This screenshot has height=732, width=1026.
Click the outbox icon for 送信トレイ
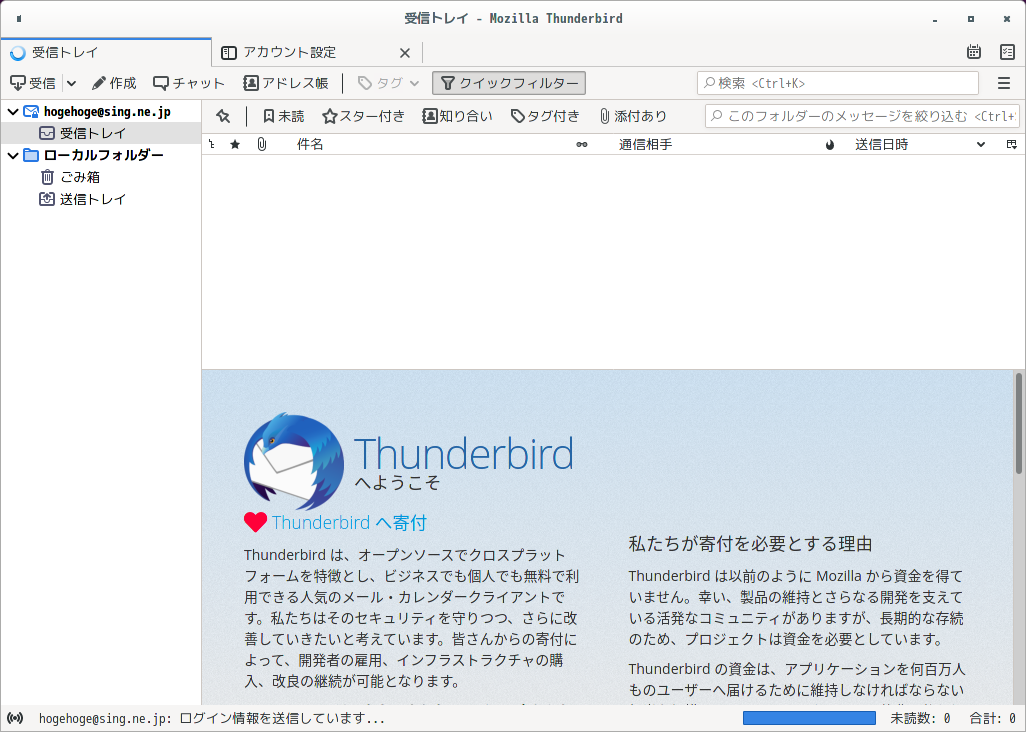46,199
